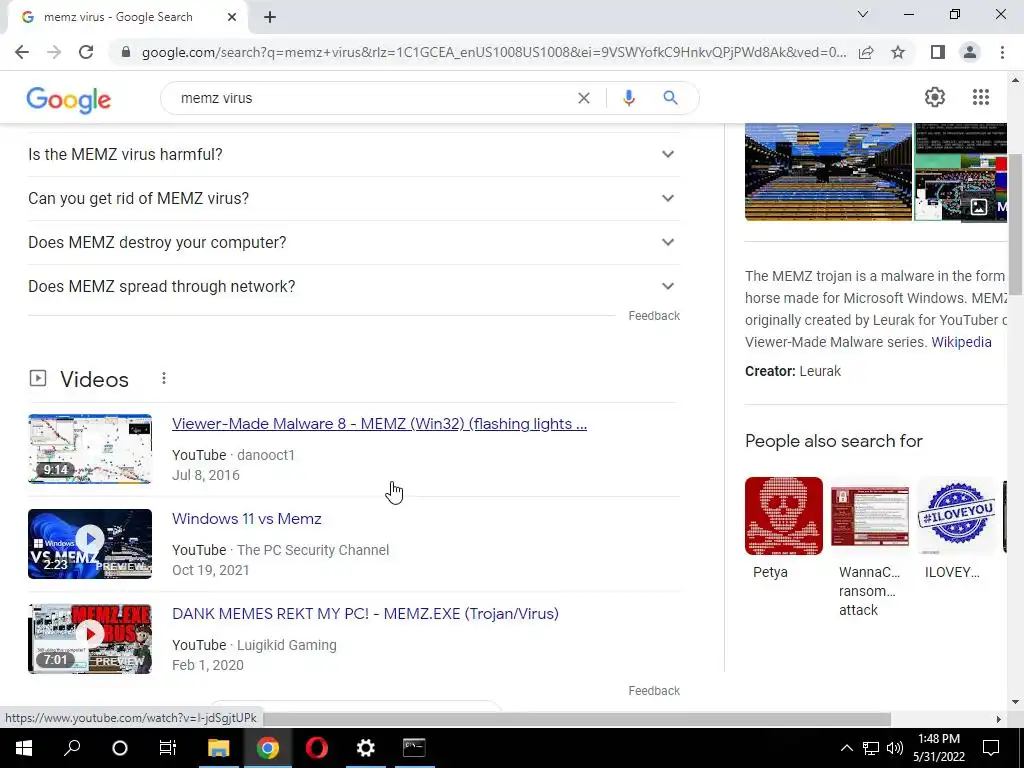This screenshot has width=1024, height=768.
Task: Open volume control in system tray
Action: (x=895, y=748)
